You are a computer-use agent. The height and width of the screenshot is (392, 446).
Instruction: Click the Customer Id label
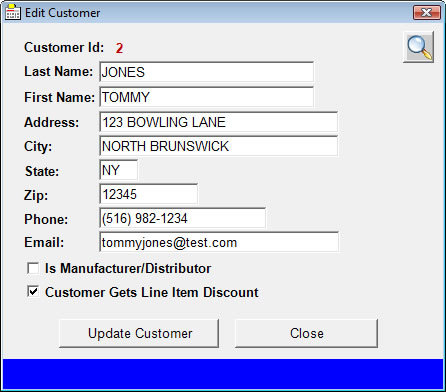point(64,47)
